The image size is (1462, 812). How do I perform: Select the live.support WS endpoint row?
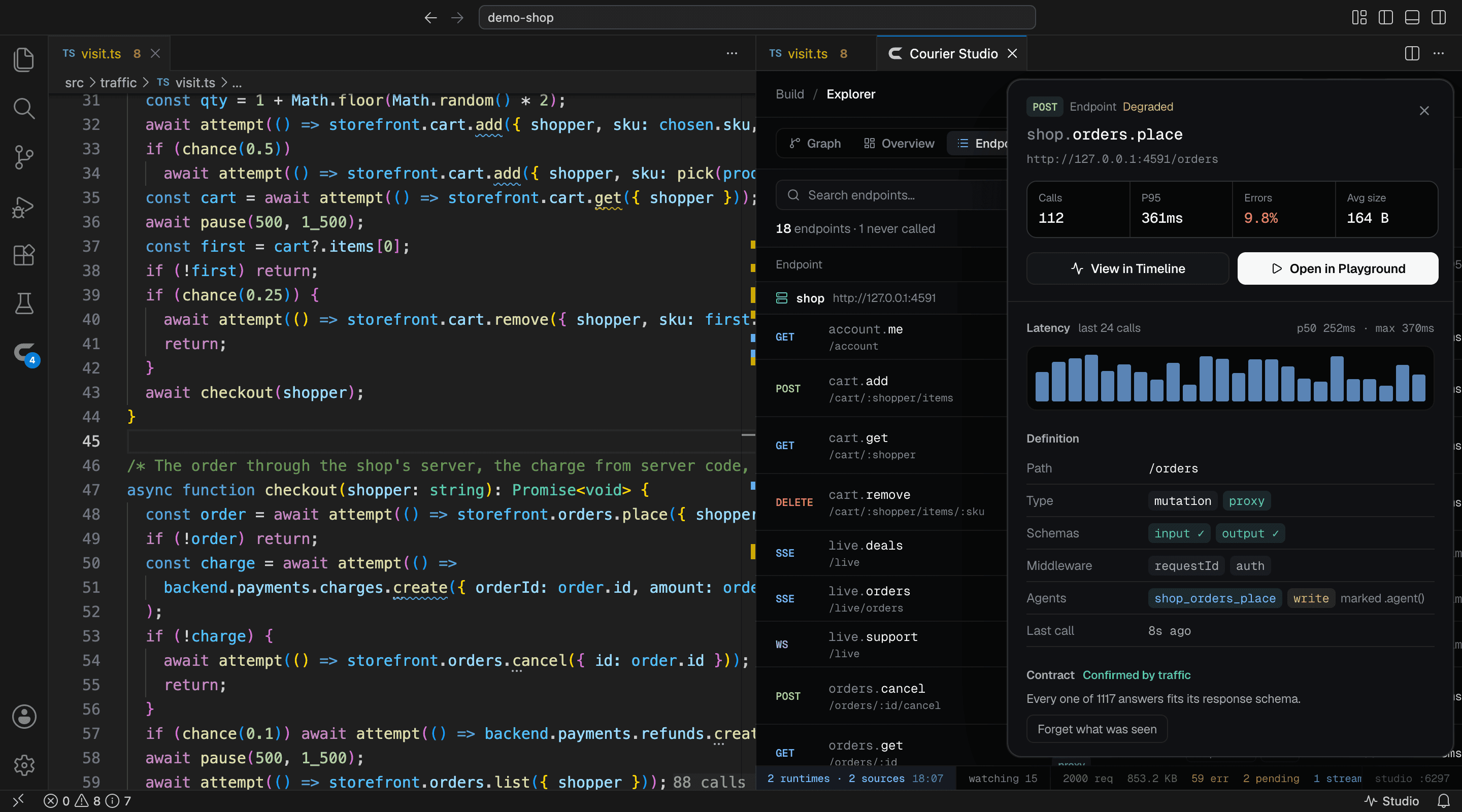point(883,644)
